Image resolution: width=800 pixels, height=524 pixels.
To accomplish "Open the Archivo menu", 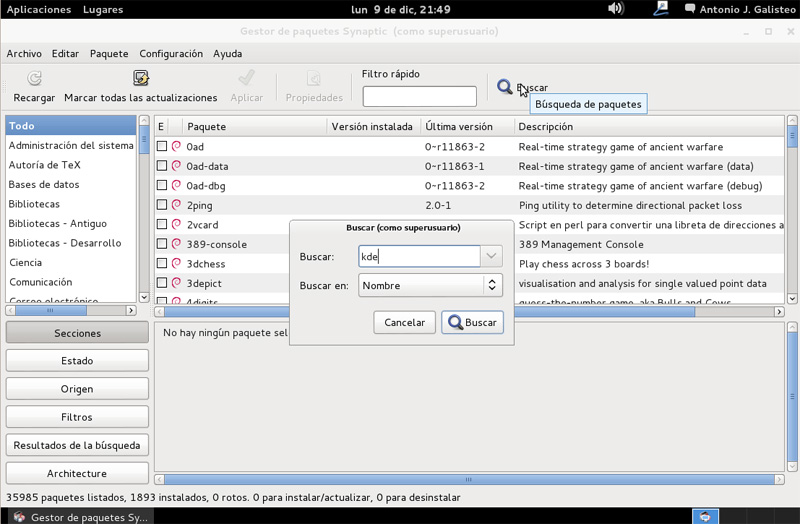I will click(x=24, y=54).
